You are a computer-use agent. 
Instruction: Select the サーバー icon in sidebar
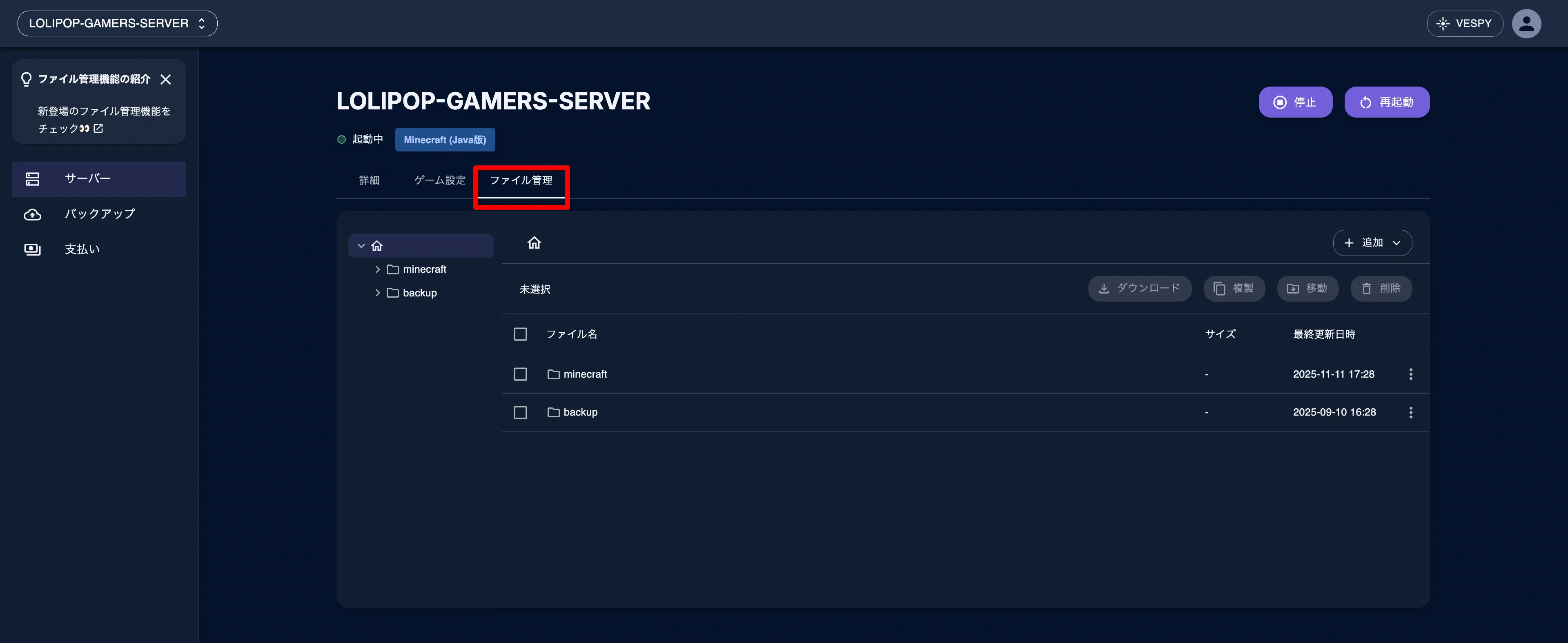(x=32, y=178)
